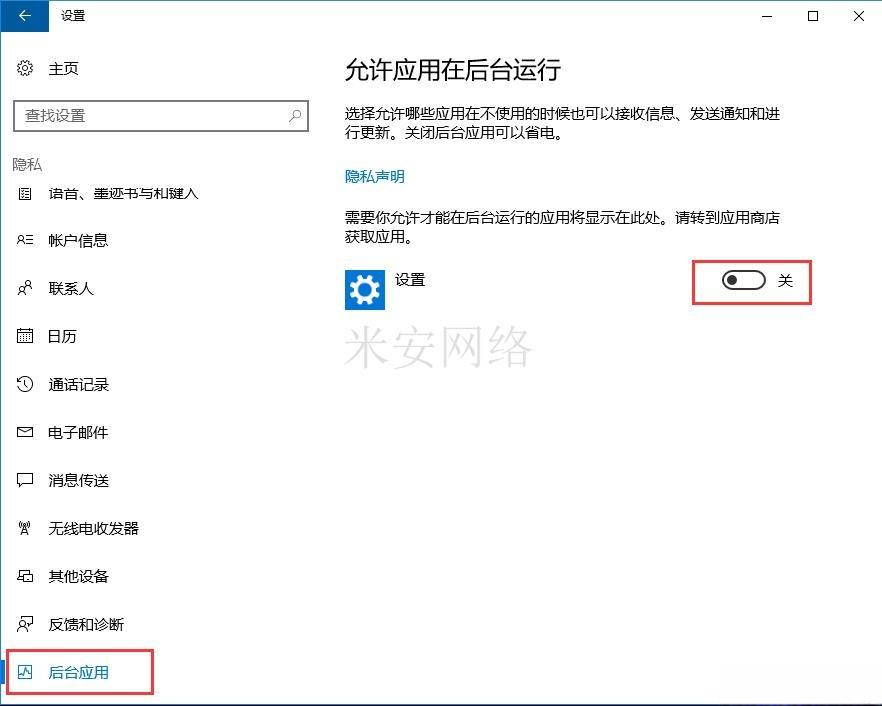Select 后台应用 in the sidebar

(79, 672)
